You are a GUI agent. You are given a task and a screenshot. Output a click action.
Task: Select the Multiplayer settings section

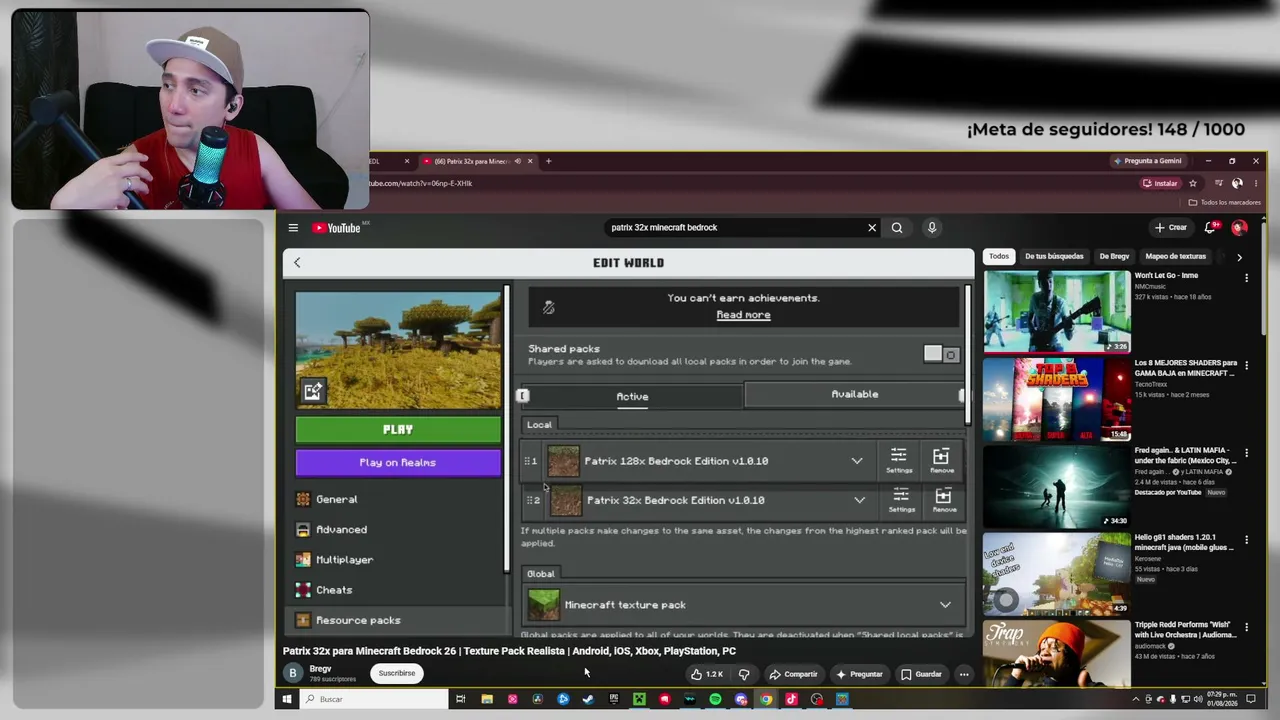(398, 560)
